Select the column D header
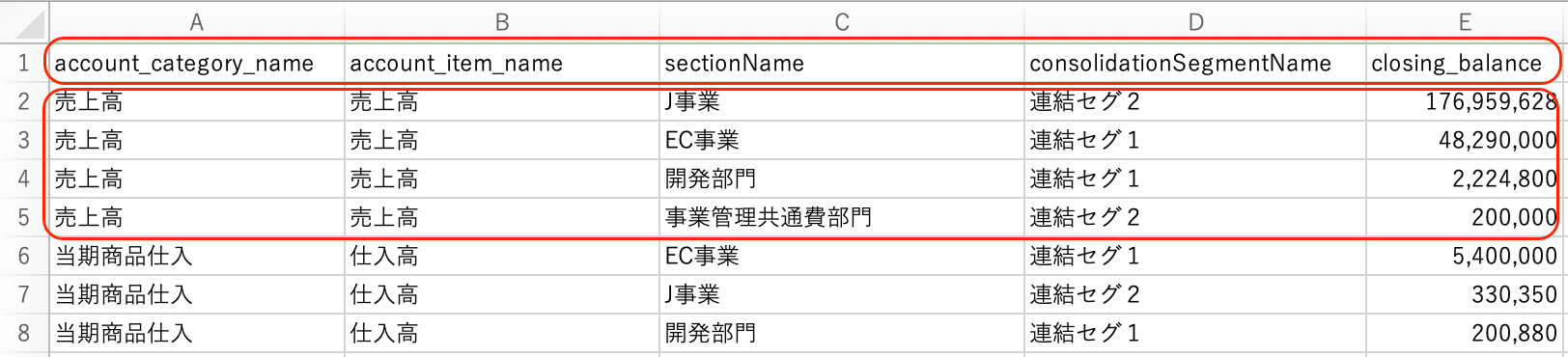The width and height of the screenshot is (1568, 357). point(1195,21)
